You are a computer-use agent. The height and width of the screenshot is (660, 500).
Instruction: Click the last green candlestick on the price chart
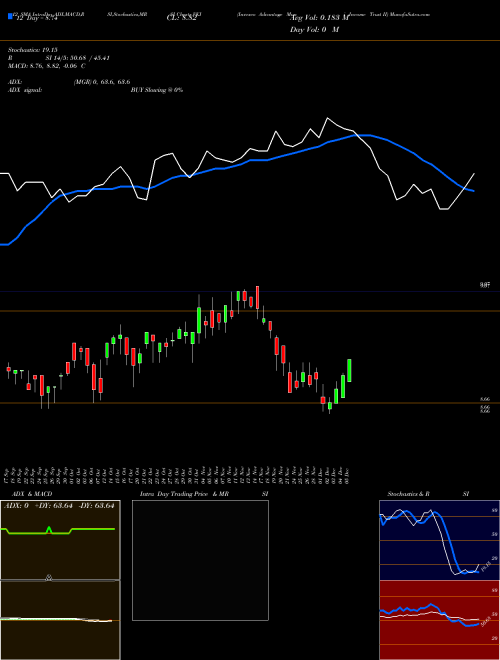click(349, 370)
